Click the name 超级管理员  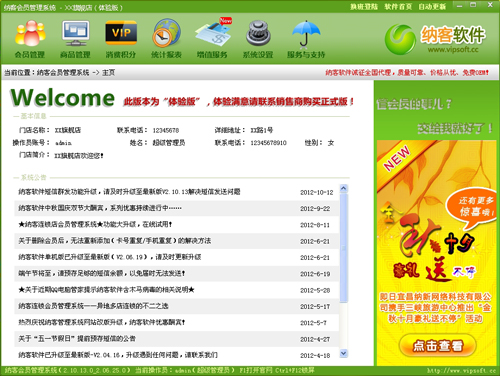pos(169,143)
